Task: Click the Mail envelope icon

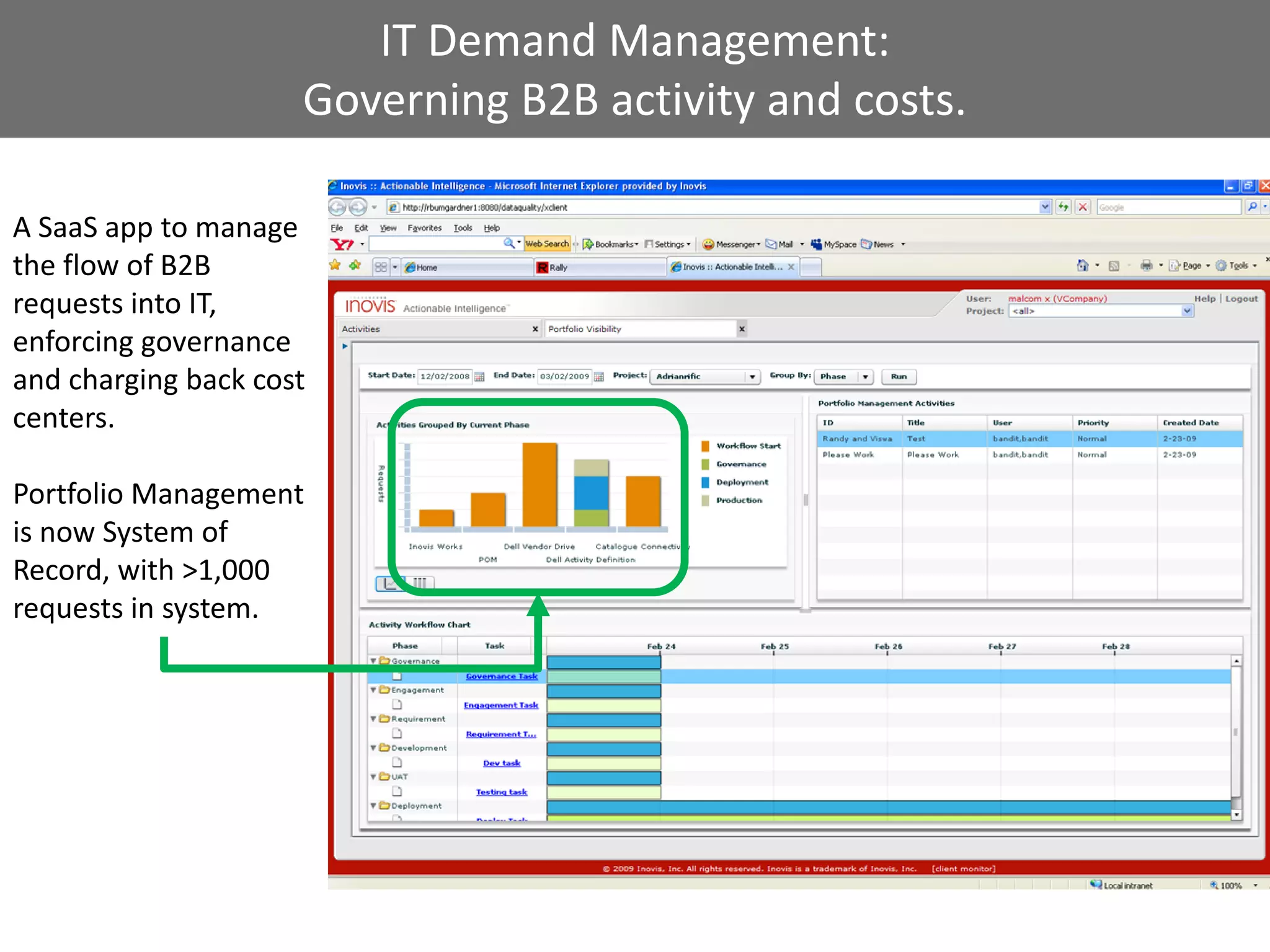Action: 771,244
